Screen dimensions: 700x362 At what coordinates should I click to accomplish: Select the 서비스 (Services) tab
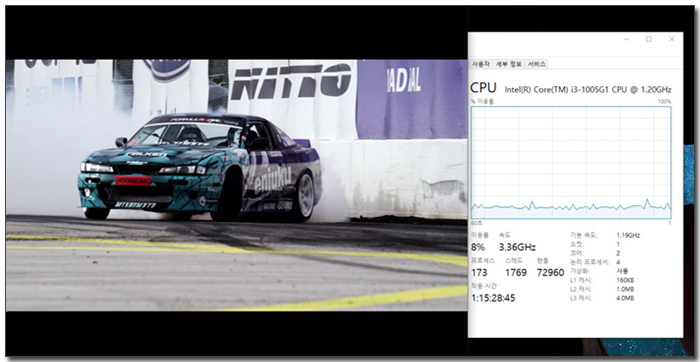537,64
